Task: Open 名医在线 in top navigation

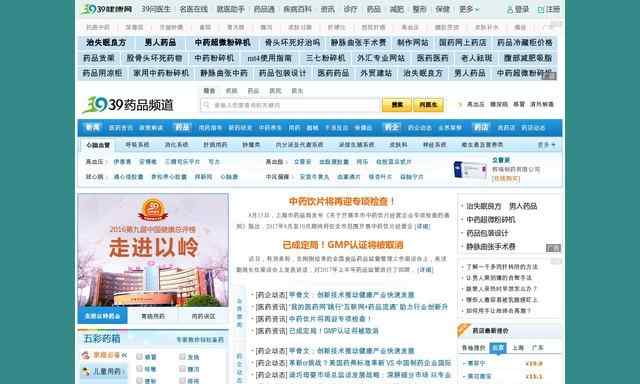Action: (193, 9)
